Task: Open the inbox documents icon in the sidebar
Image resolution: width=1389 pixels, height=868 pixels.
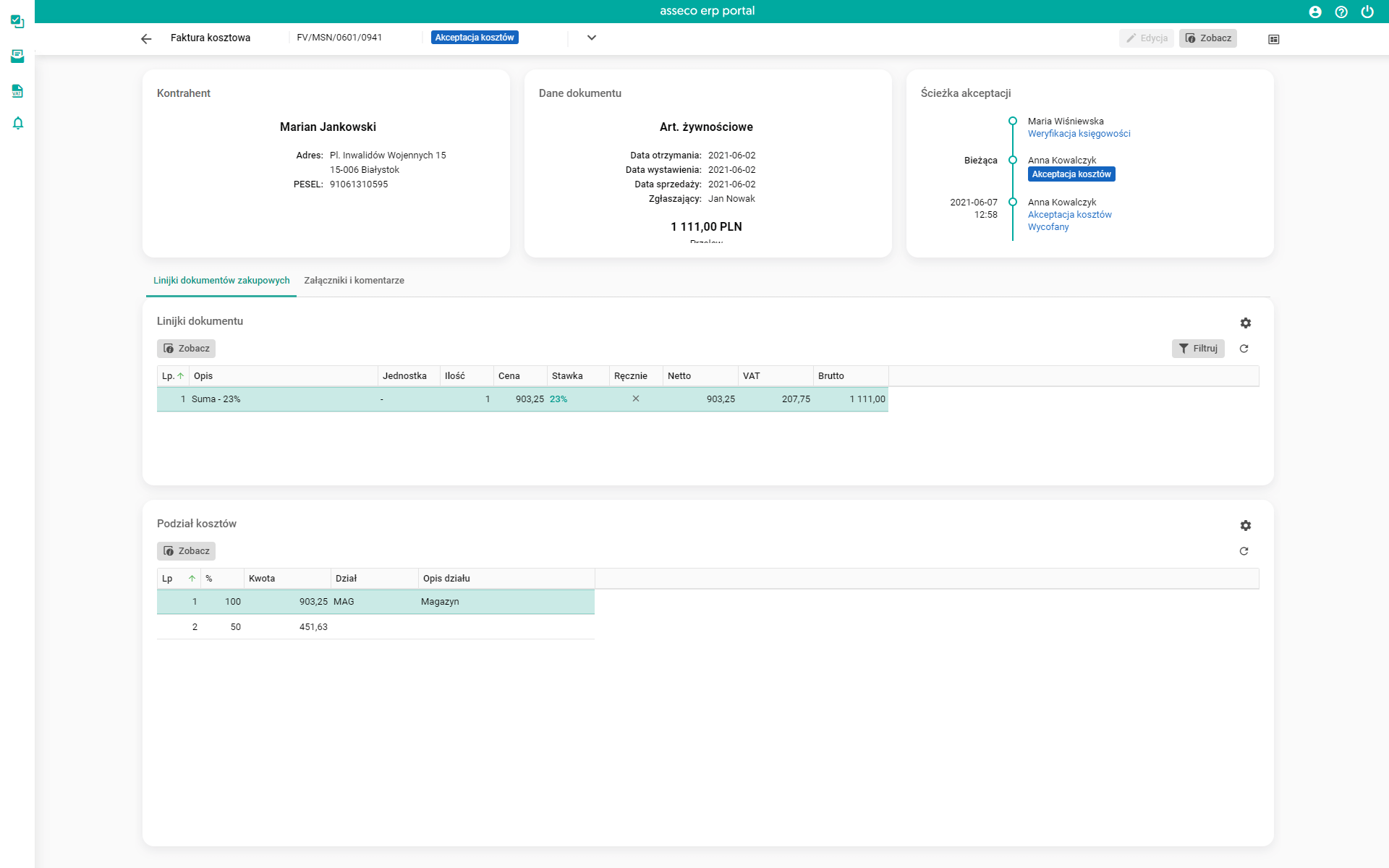Action: click(x=17, y=56)
